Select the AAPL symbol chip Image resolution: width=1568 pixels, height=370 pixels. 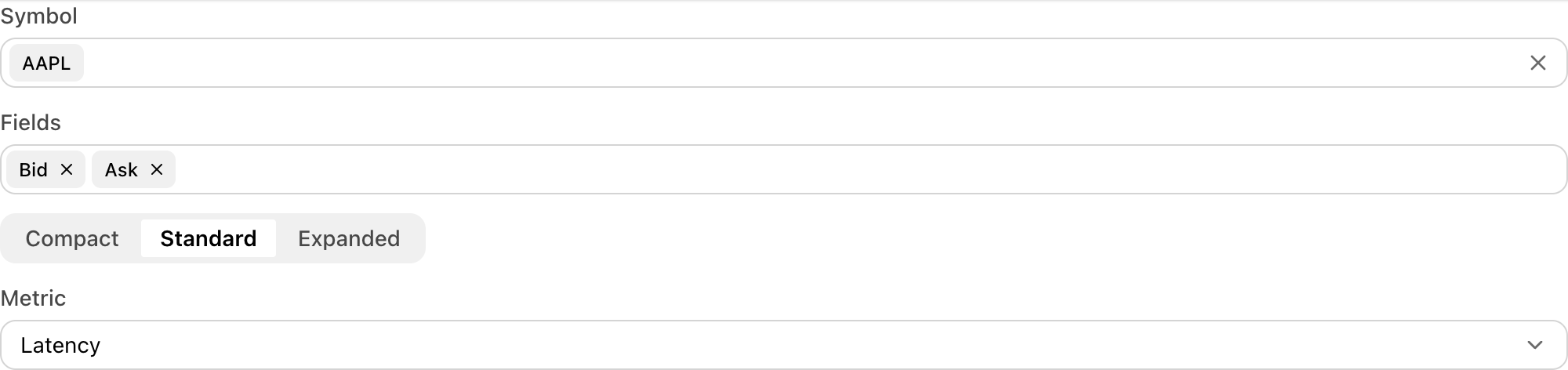pyautogui.click(x=46, y=63)
